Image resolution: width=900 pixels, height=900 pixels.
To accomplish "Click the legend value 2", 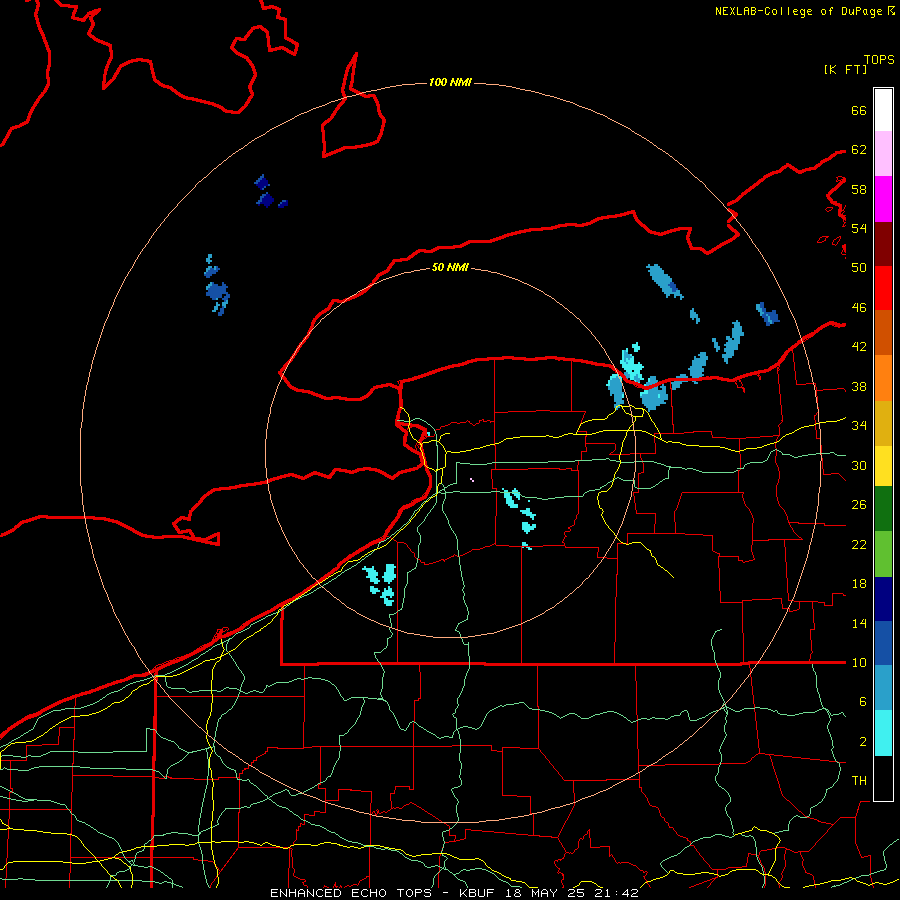I will click(863, 742).
